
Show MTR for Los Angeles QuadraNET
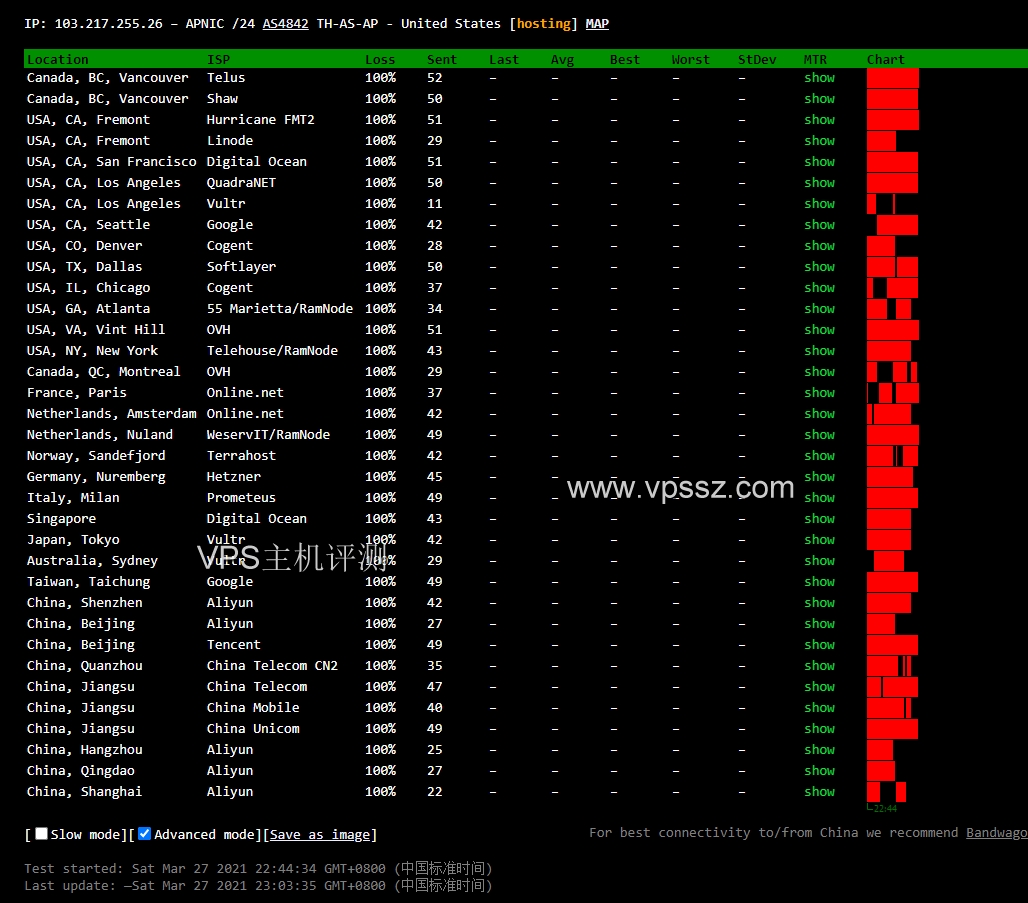tap(820, 182)
